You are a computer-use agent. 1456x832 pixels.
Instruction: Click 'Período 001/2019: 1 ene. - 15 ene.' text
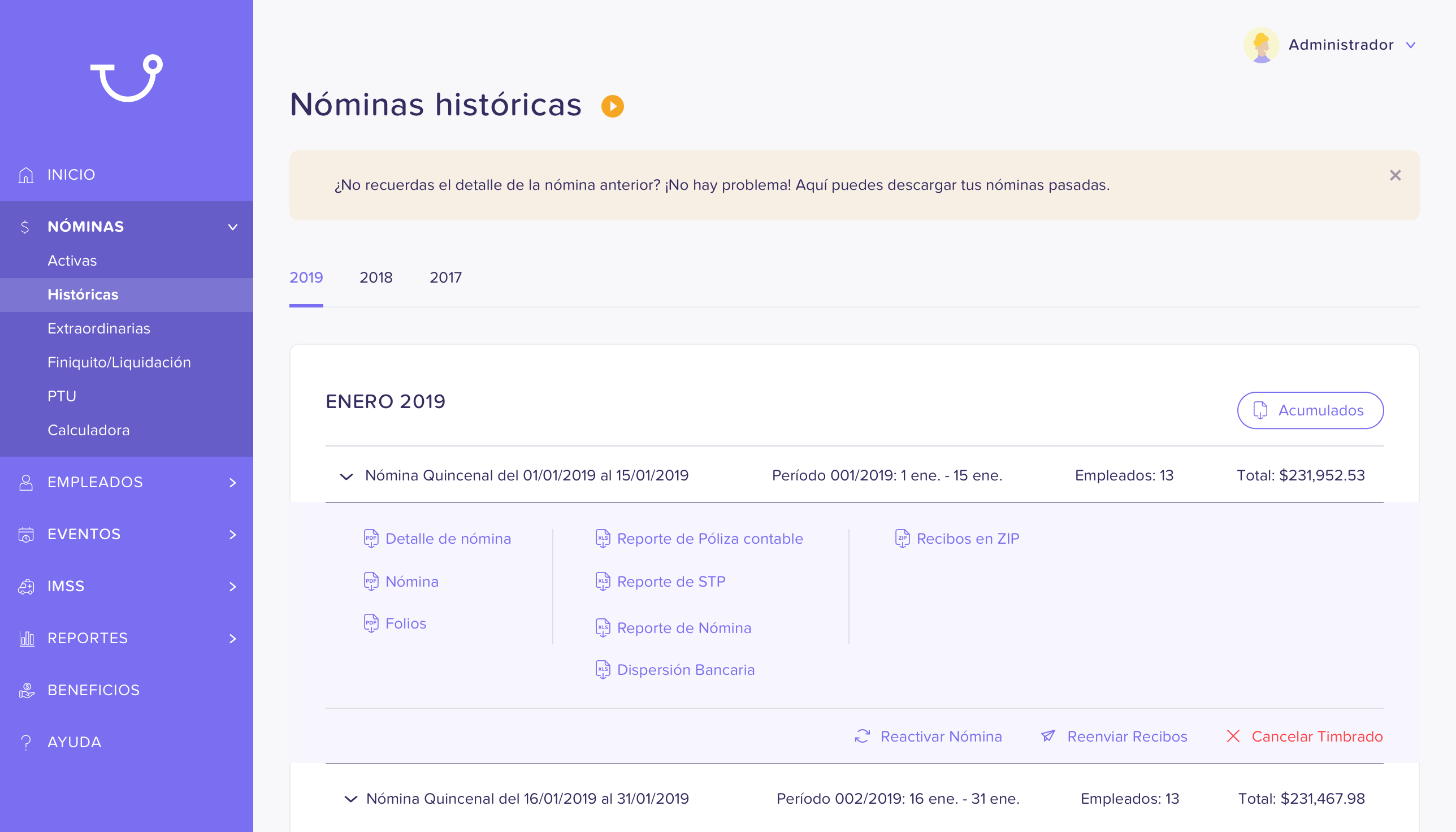(x=887, y=475)
